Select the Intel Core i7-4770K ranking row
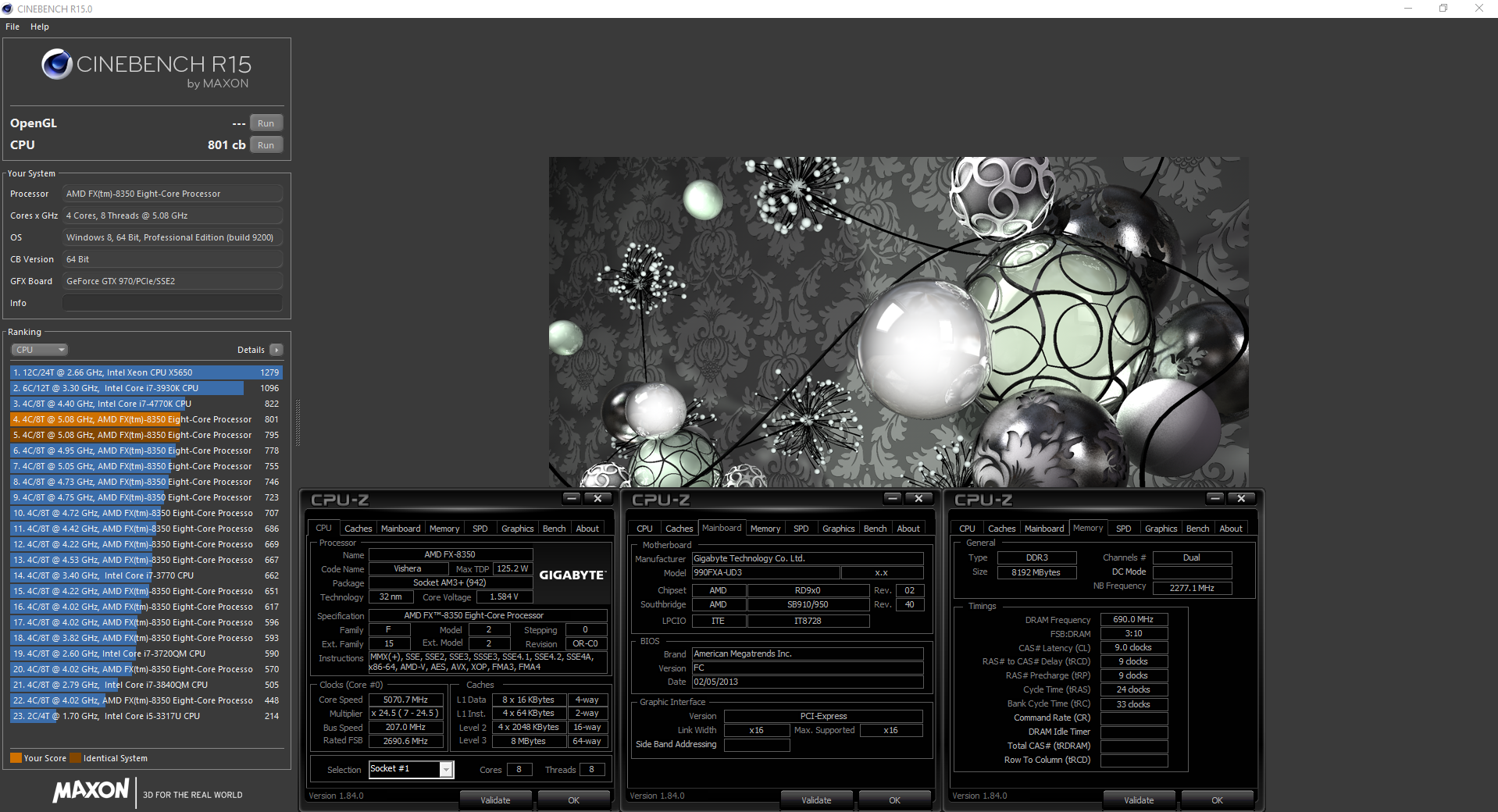Screen dimensions: 1498x812 click(146, 404)
